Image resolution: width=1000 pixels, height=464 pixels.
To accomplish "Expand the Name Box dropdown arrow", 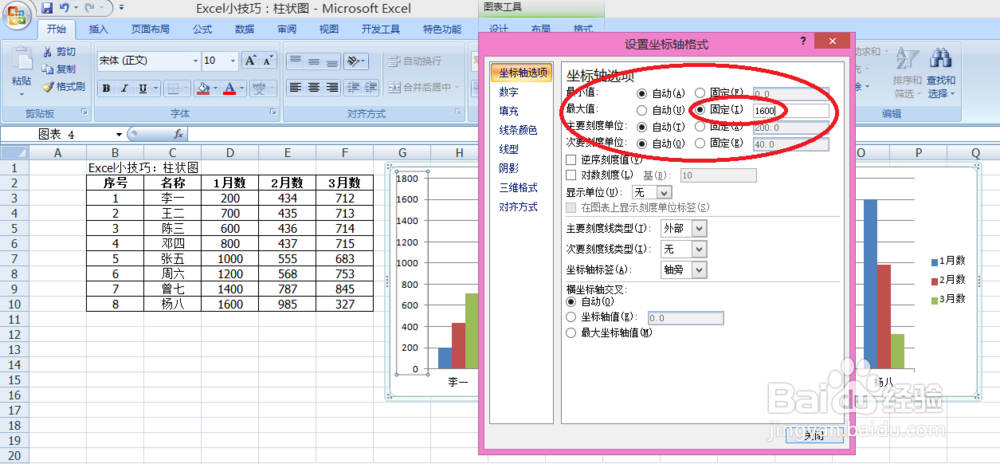I will (x=119, y=134).
